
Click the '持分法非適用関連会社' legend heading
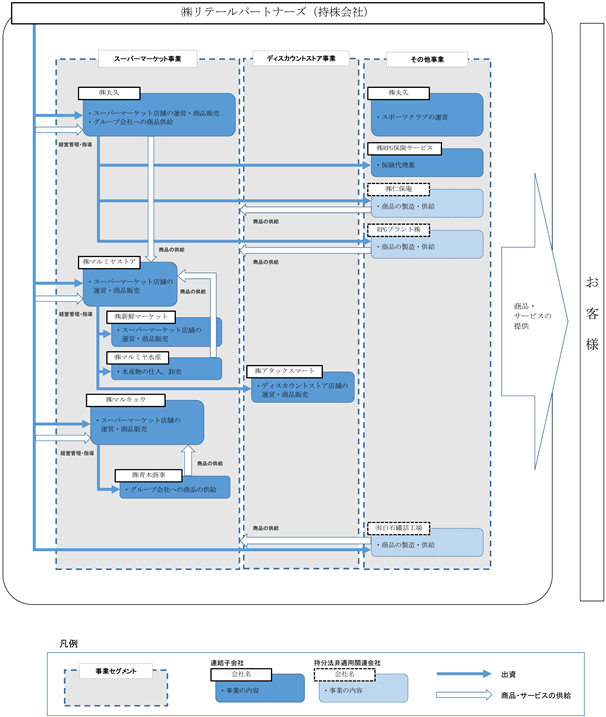[x=347, y=663]
